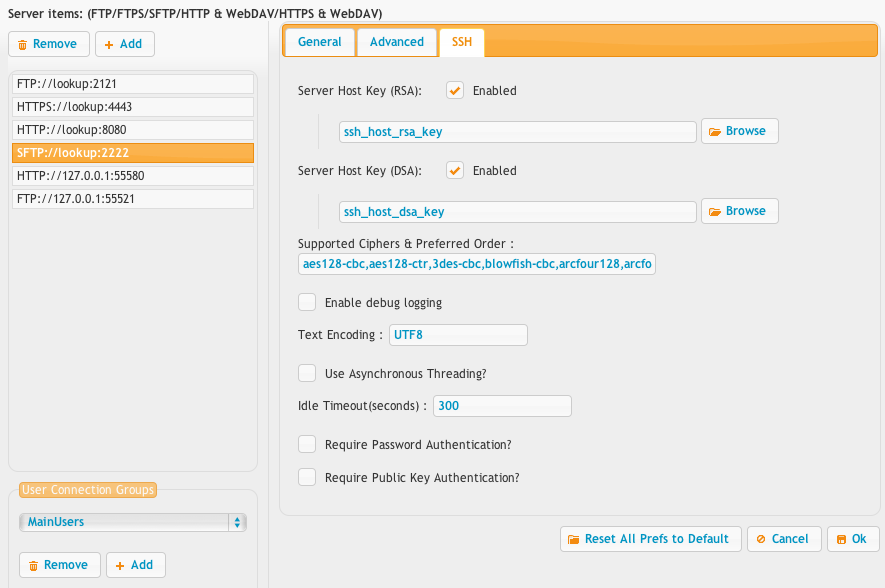Screen dimensions: 885x588
Task: Browse for the RSA host key file
Action: [739, 131]
